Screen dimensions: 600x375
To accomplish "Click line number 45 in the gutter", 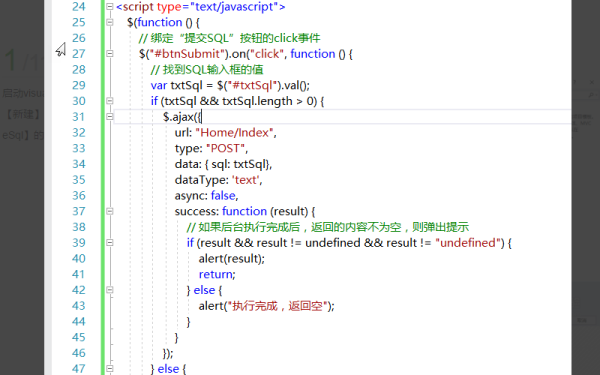I will click(x=79, y=338).
